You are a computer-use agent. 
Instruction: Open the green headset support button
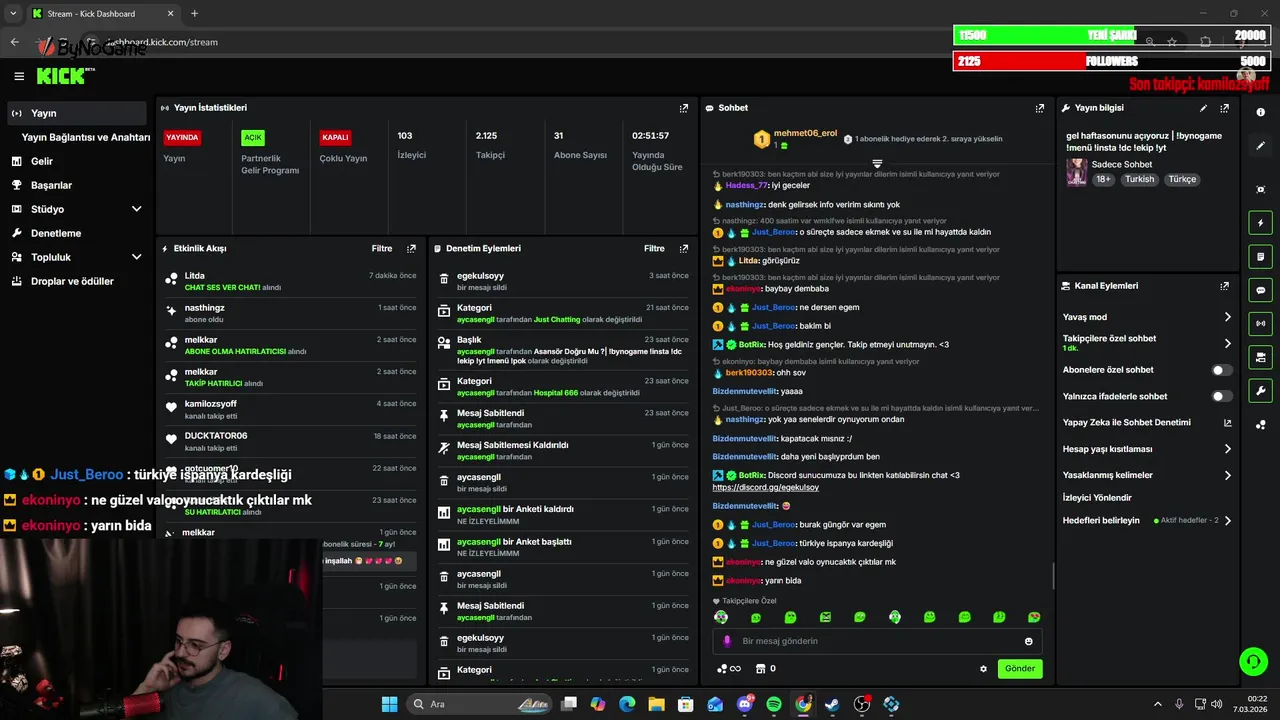[1253, 661]
